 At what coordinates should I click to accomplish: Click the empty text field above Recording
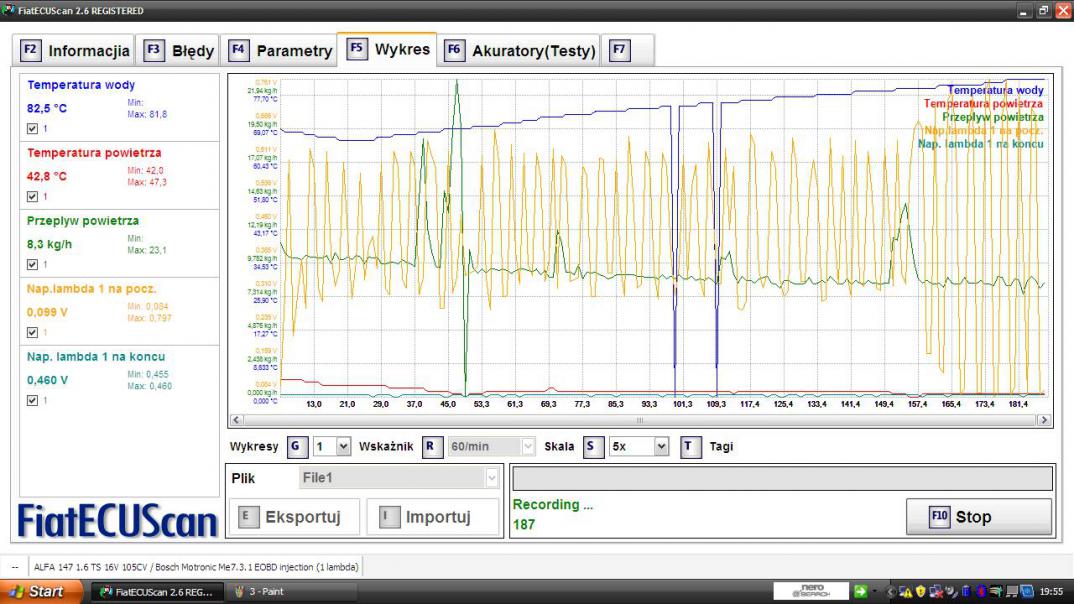(782, 478)
